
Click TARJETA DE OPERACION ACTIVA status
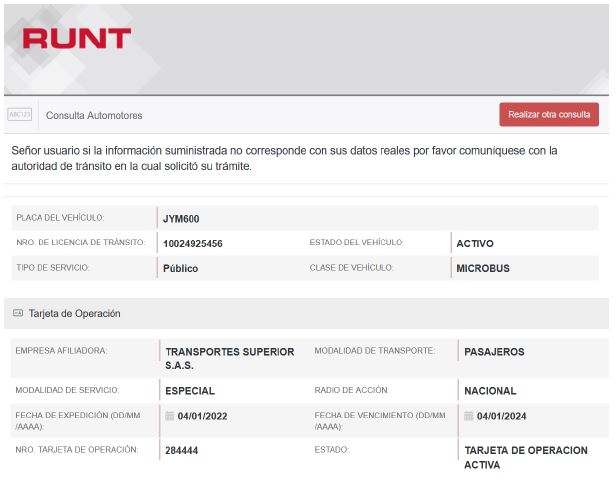coord(526,457)
